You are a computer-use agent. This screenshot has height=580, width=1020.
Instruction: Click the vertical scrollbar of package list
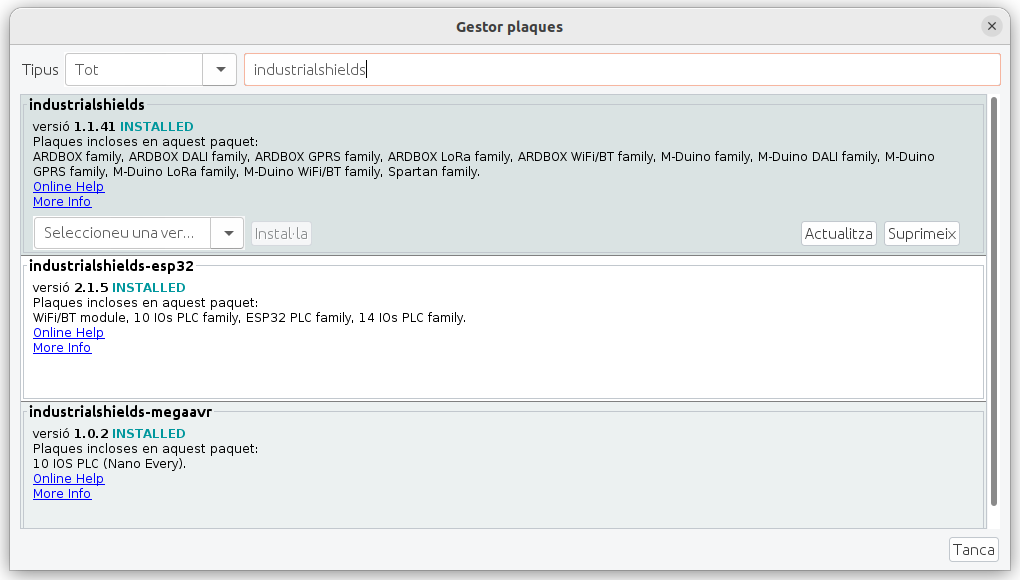pyautogui.click(x=993, y=301)
